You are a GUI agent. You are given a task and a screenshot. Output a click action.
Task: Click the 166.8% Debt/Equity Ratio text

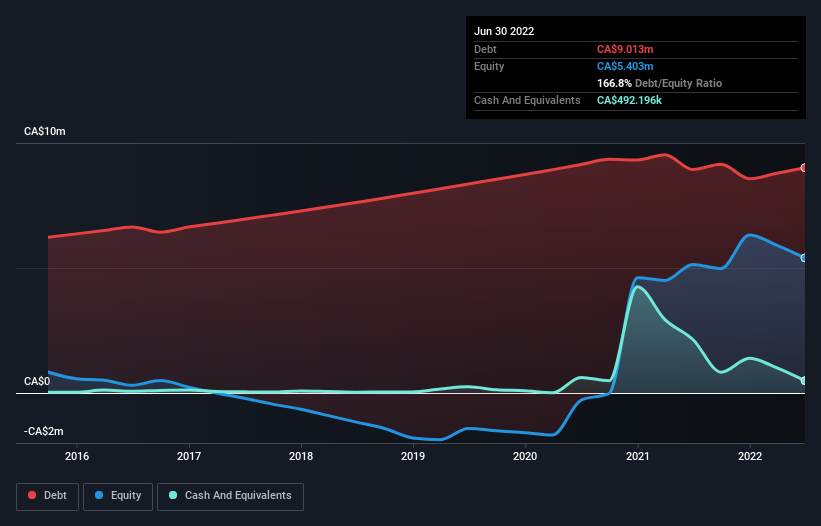659,83
